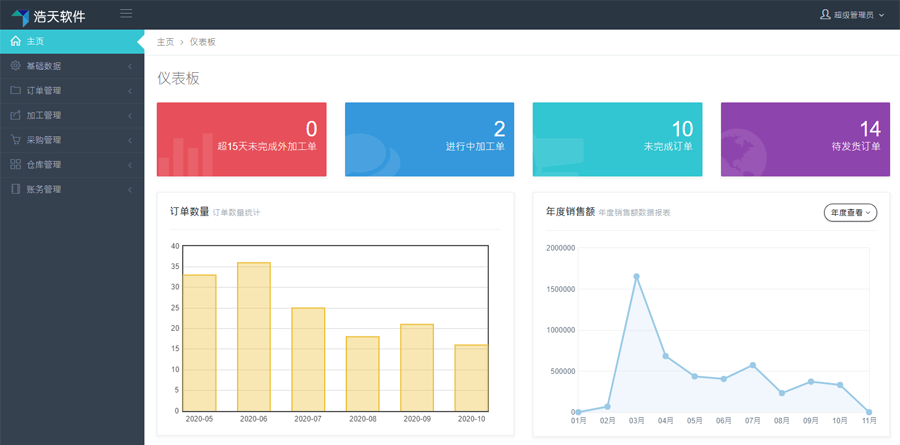Click the 主页 breadcrumb link
This screenshot has height=445, width=900.
pos(165,42)
